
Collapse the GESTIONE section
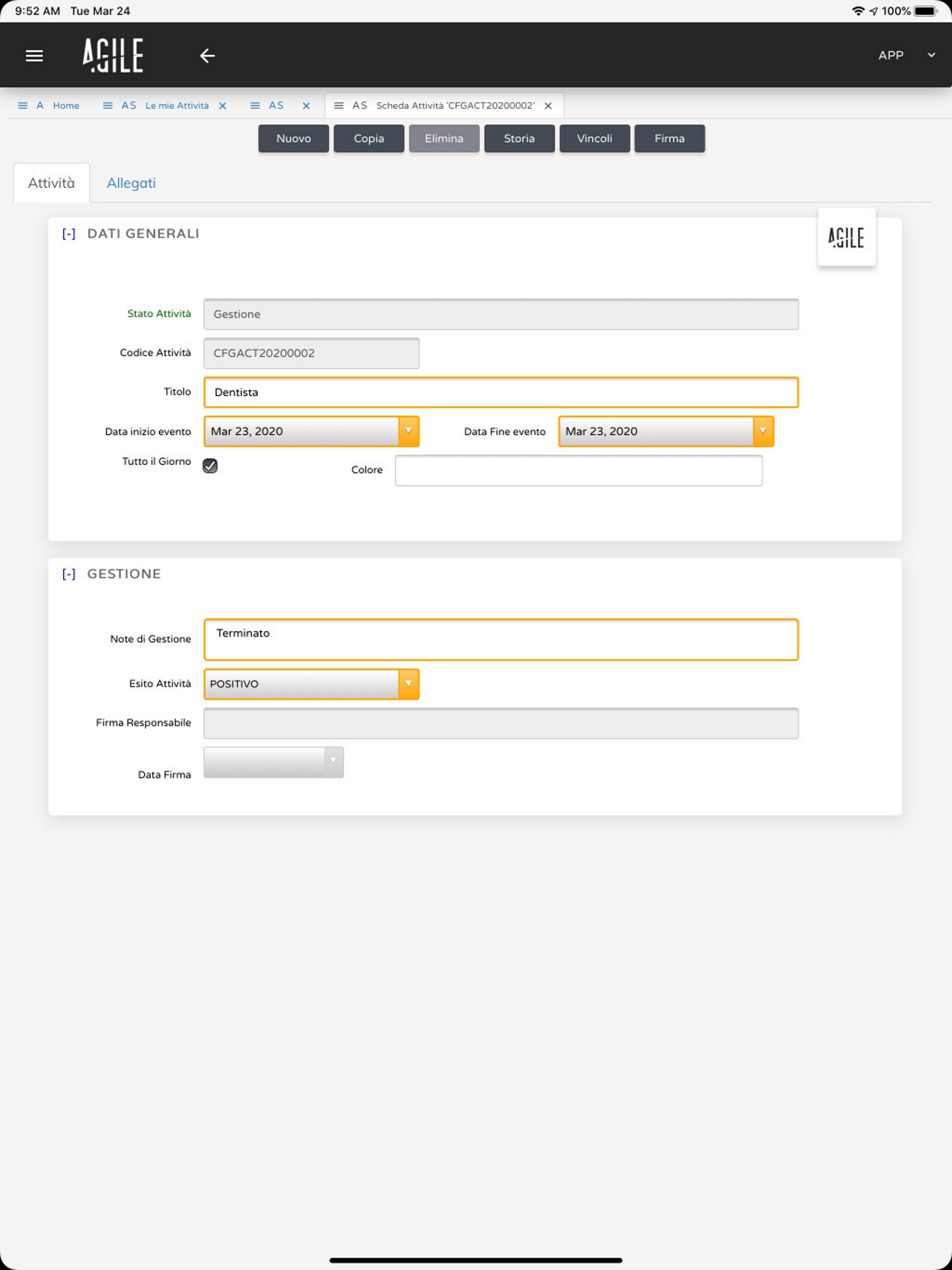click(69, 574)
